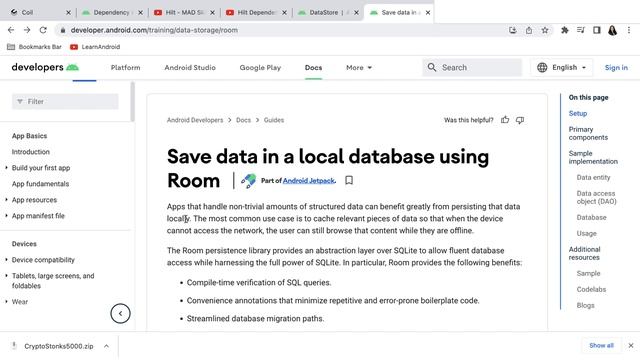640x360 pixels.
Task: Go back with the browser back arrow
Action: point(11,30)
